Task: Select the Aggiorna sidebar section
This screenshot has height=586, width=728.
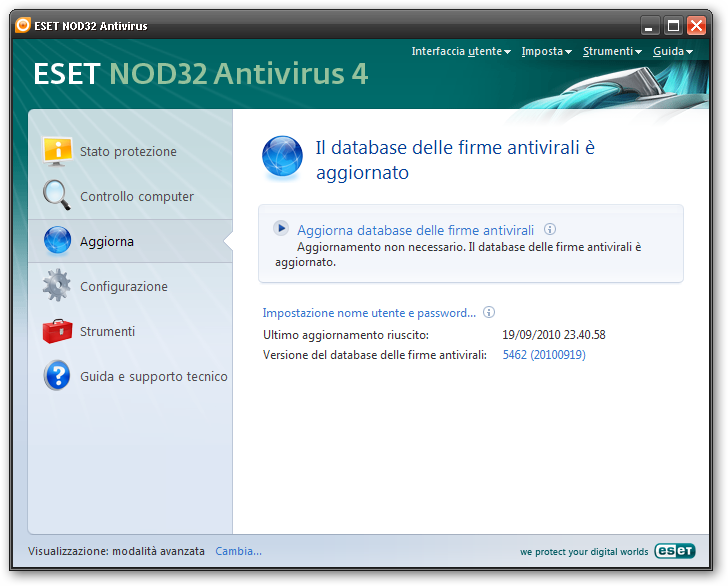Action: click(x=130, y=241)
